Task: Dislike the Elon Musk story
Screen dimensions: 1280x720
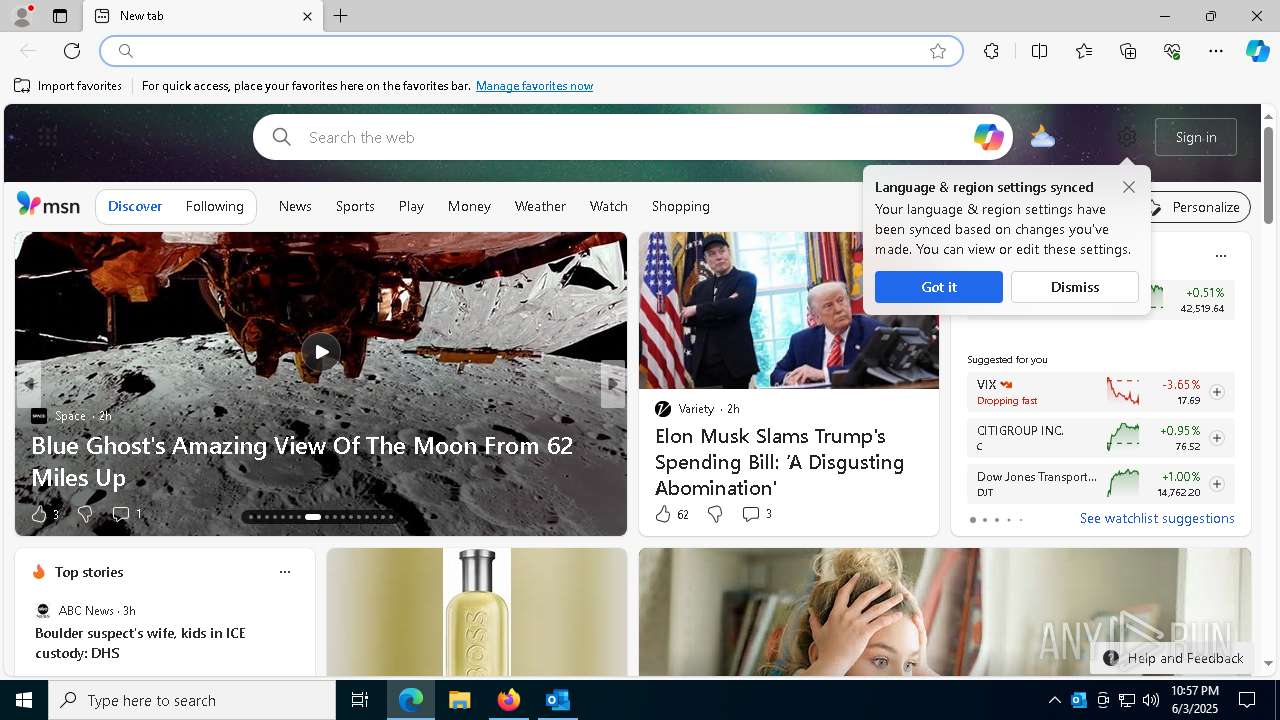Action: 715,514
